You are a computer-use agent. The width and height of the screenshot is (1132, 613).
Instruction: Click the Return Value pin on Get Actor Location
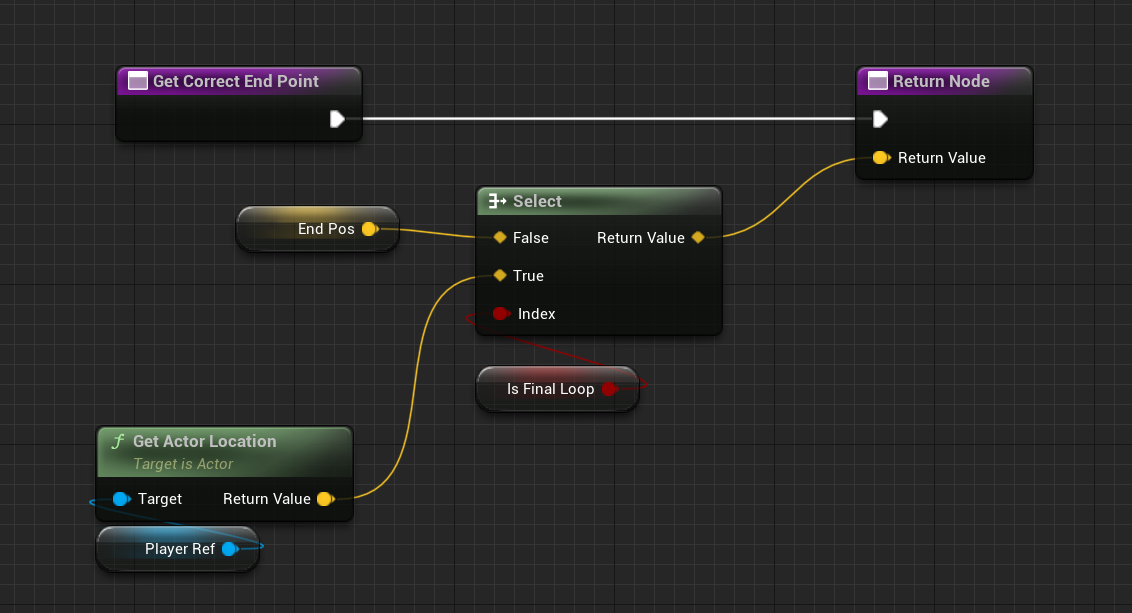pos(326,499)
